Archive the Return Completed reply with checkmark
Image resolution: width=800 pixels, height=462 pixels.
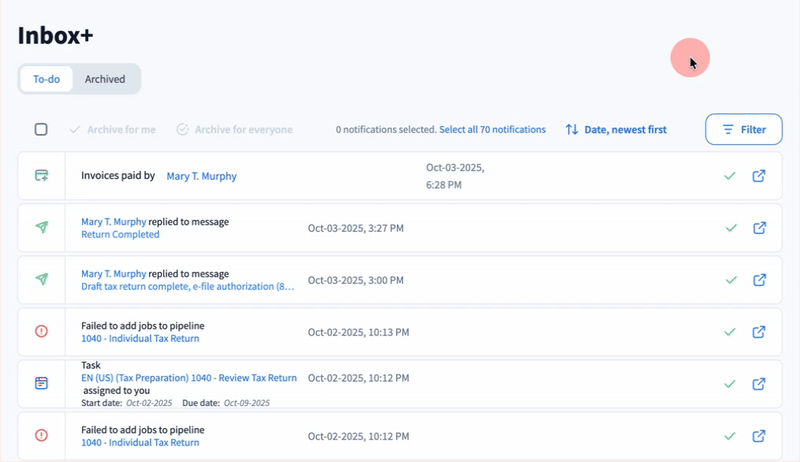730,228
